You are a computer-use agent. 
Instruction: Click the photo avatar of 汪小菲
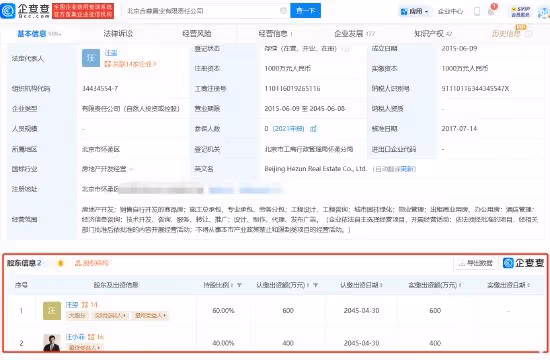(52, 343)
